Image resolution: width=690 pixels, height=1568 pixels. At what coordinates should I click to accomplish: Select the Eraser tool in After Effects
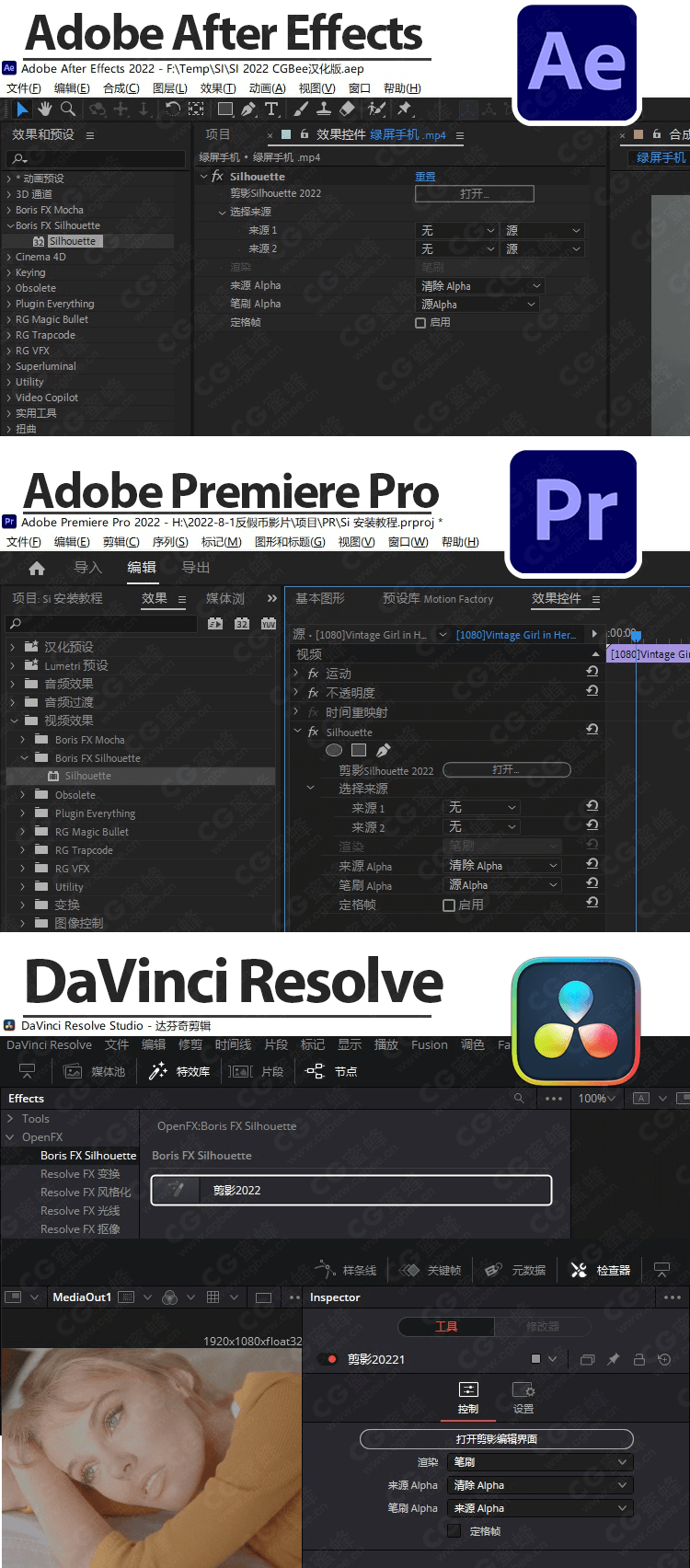point(347,110)
